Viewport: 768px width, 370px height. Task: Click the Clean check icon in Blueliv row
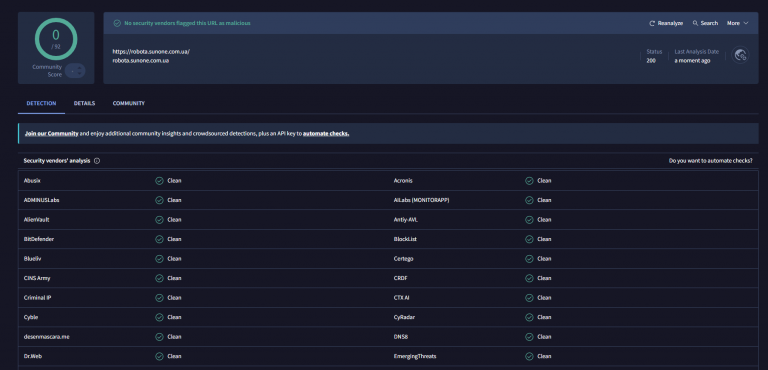pos(159,258)
